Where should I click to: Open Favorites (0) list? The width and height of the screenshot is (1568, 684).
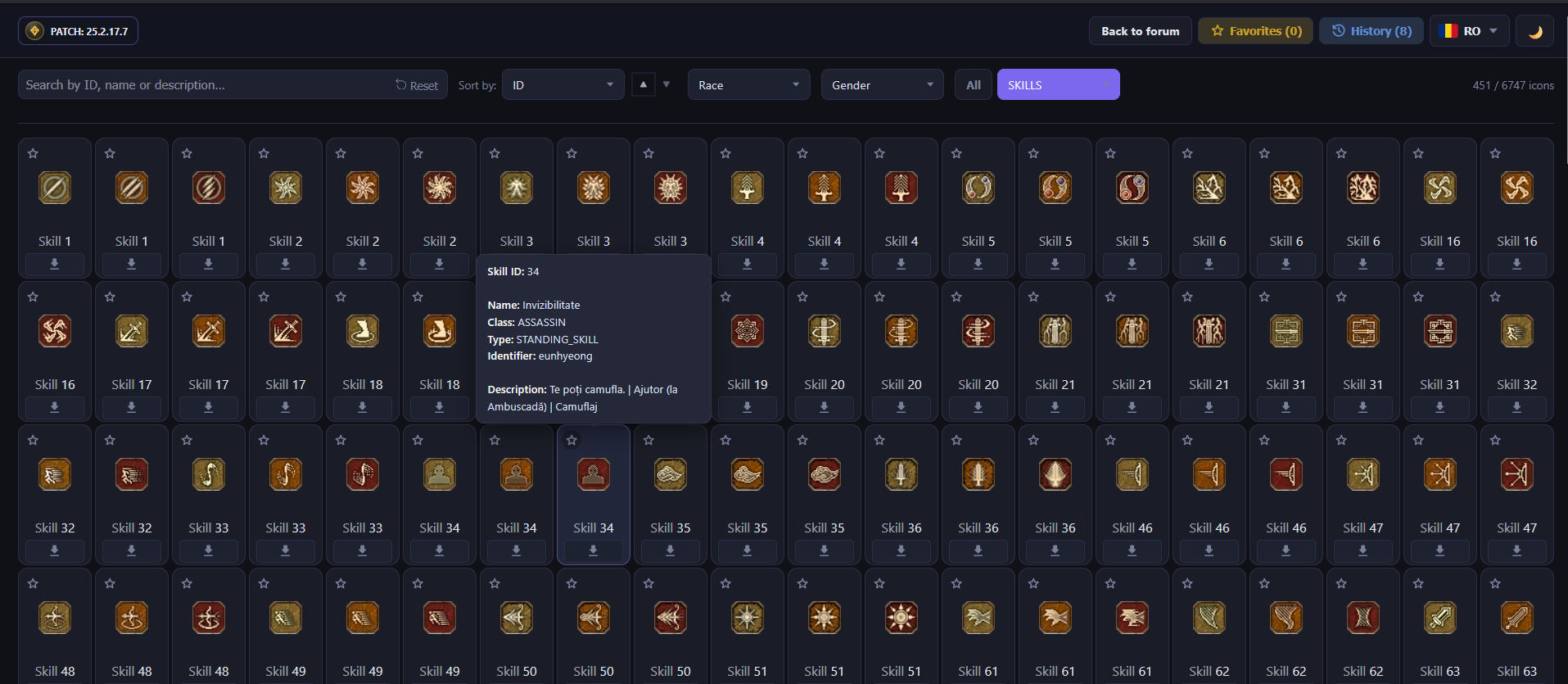click(1256, 31)
